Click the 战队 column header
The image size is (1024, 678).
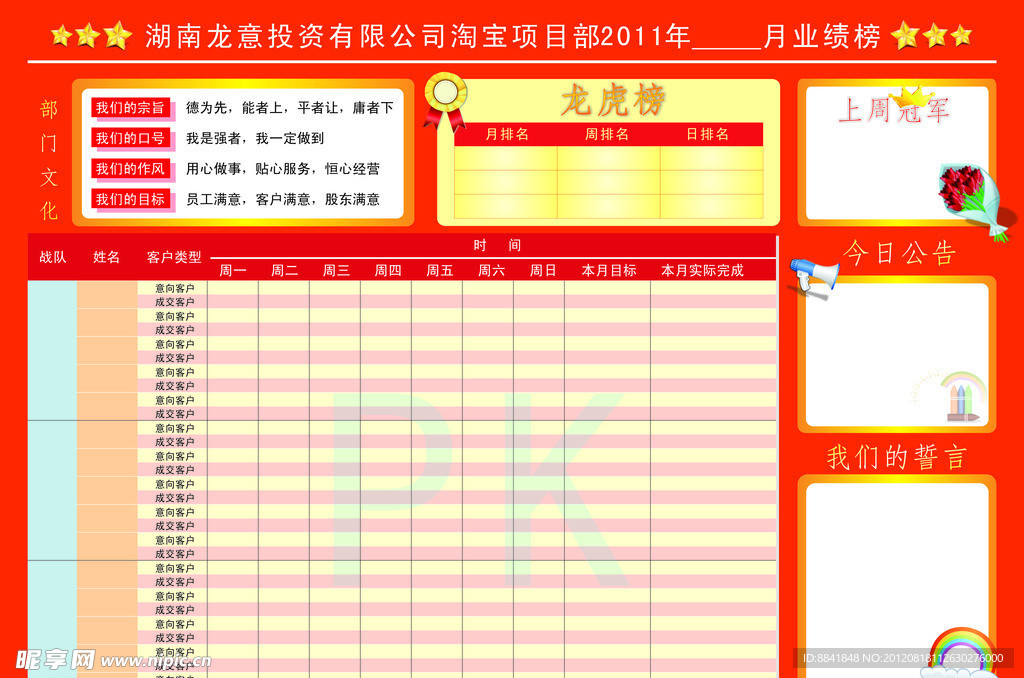pyautogui.click(x=53, y=257)
